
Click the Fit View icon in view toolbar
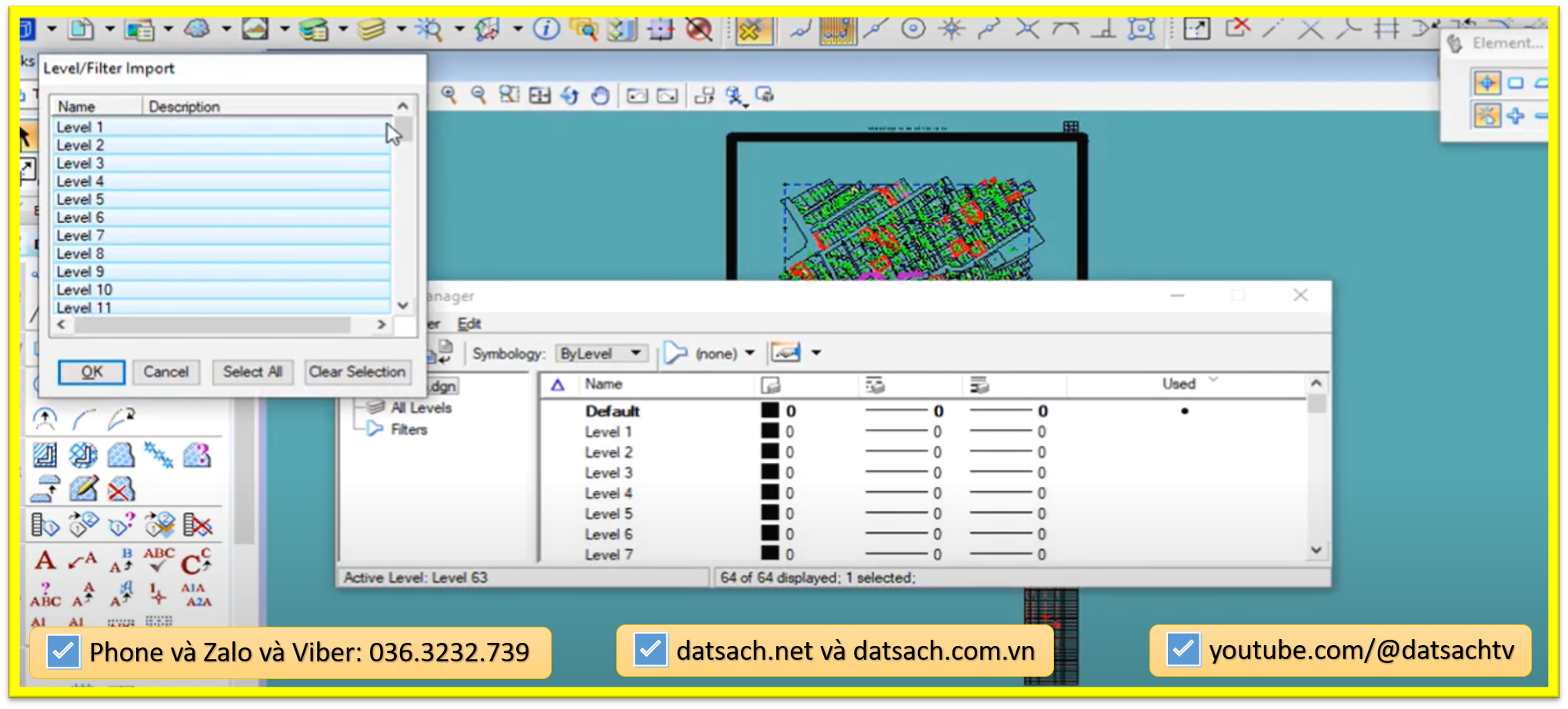click(539, 95)
